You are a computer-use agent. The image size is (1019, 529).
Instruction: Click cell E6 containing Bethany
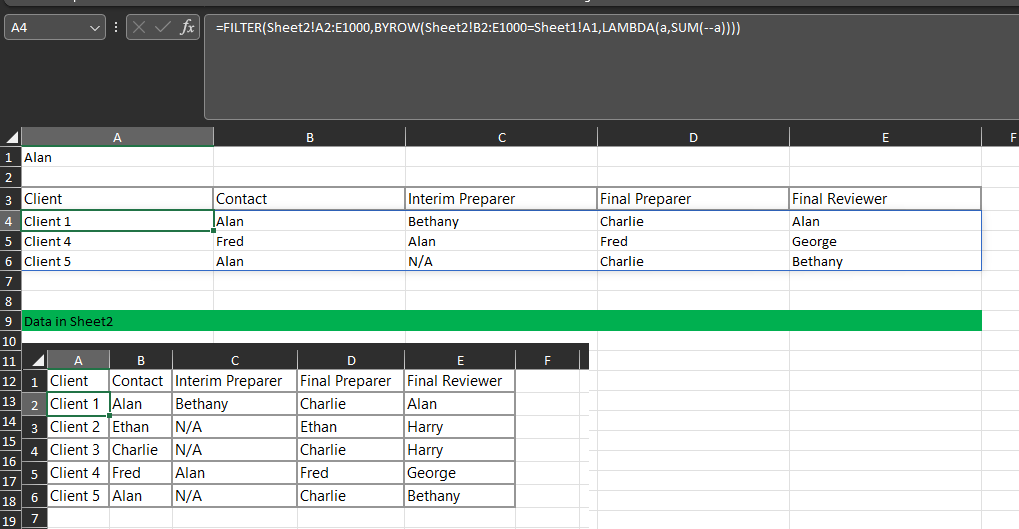point(885,261)
